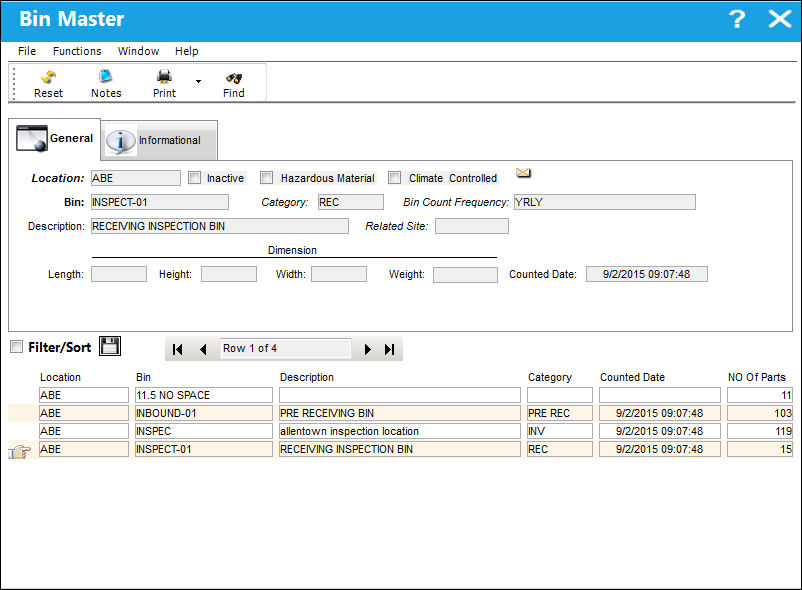Toggle the Inactive checkbox
This screenshot has height=590, width=802.
(x=194, y=177)
